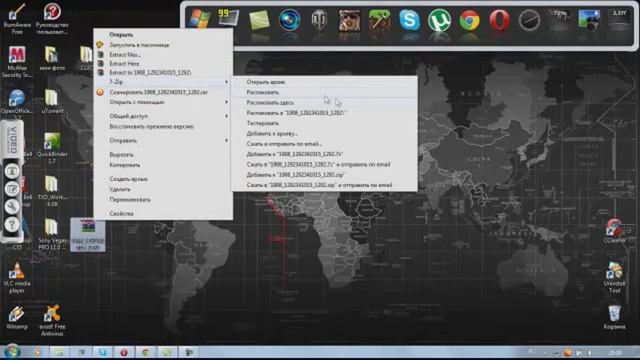The width and height of the screenshot is (640, 360).
Task: Choose Тестировать in 7-Zip submenu
Action: (x=324, y=123)
